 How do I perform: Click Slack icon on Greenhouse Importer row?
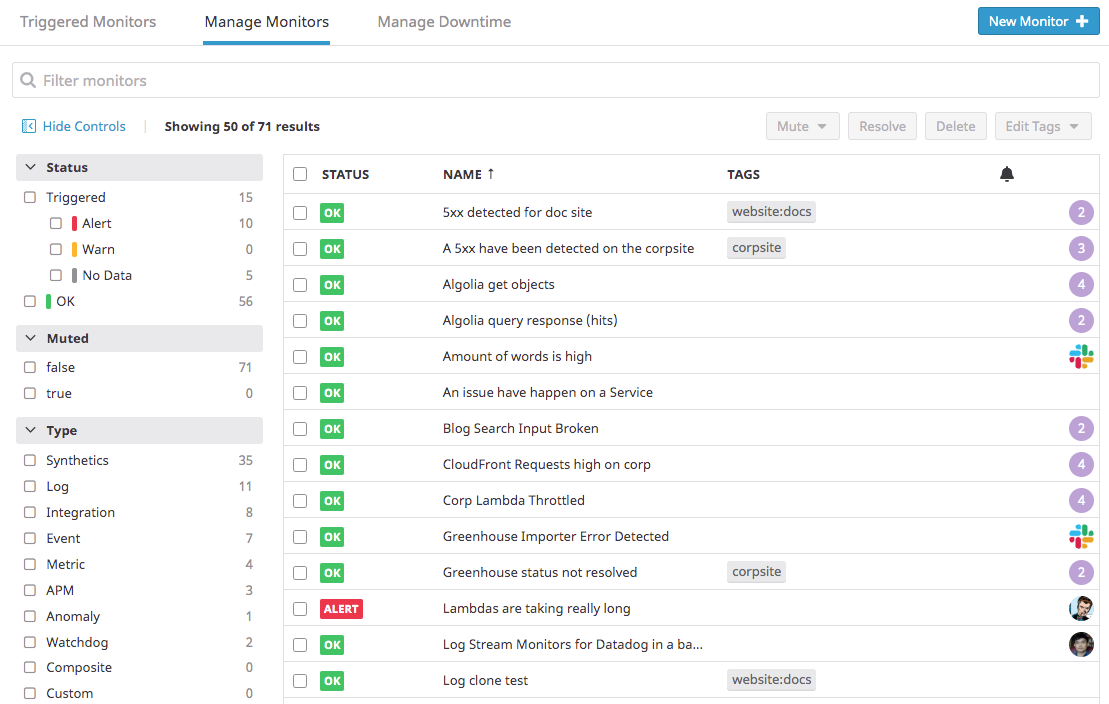coord(1081,536)
